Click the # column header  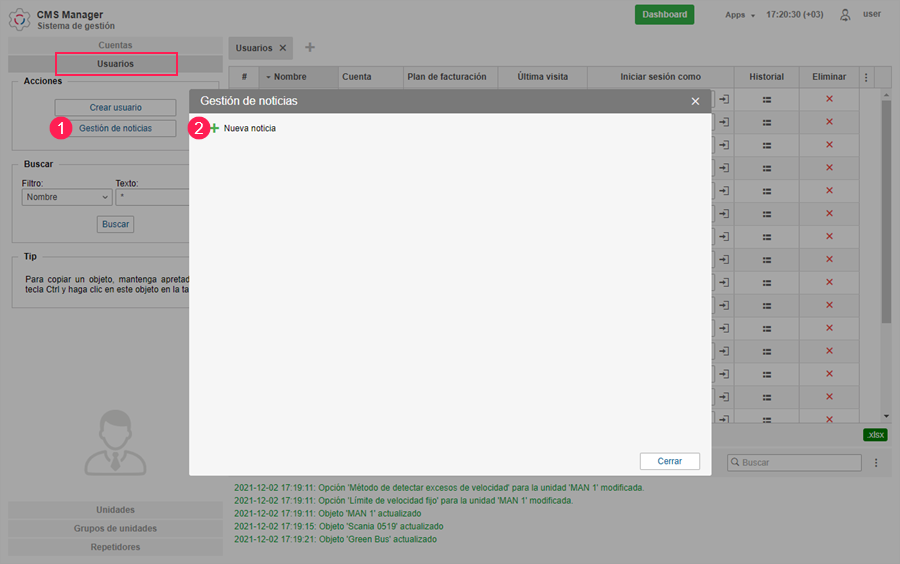click(244, 77)
